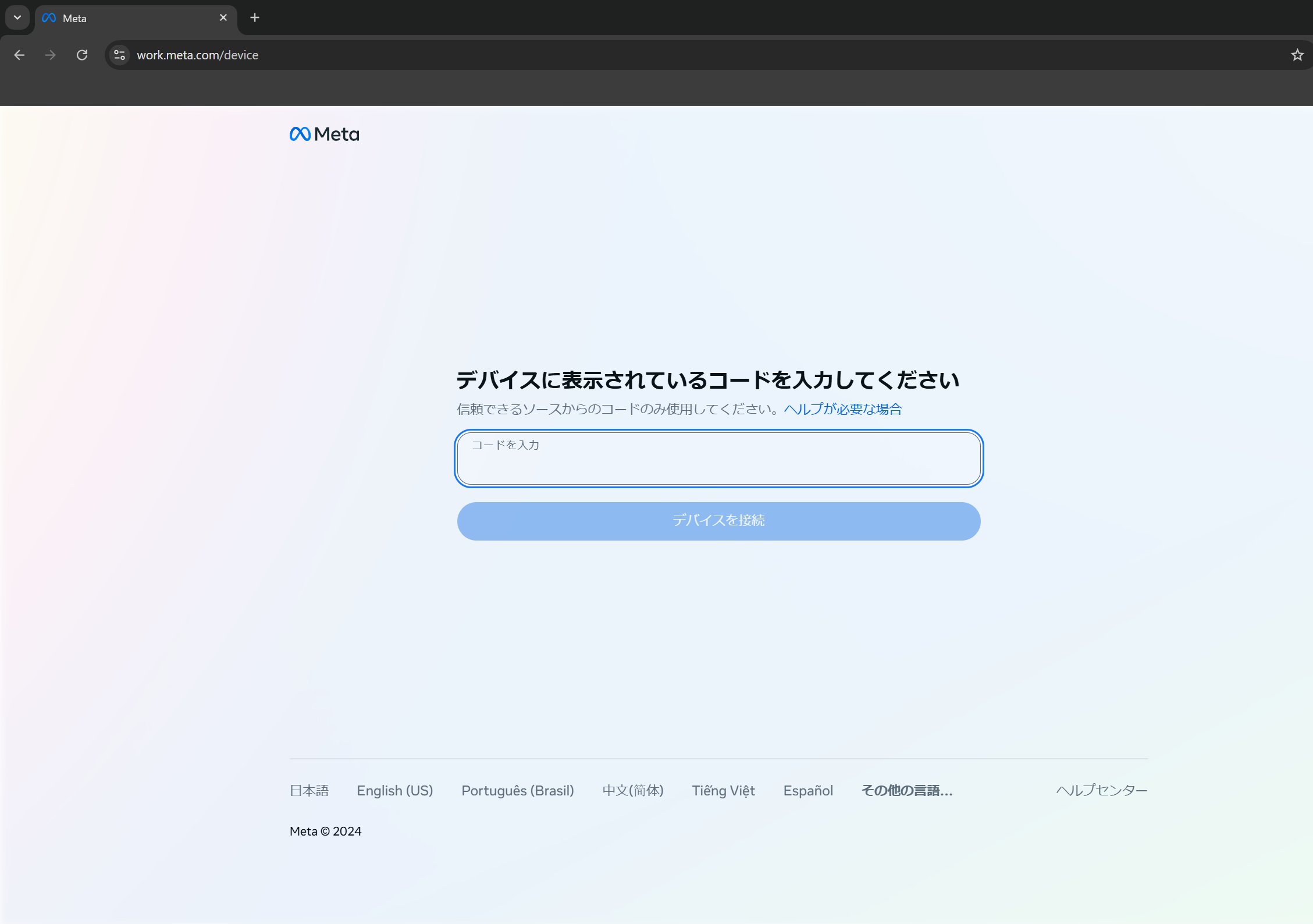Reload the current page
Screen dimensions: 1313x924
pos(82,55)
